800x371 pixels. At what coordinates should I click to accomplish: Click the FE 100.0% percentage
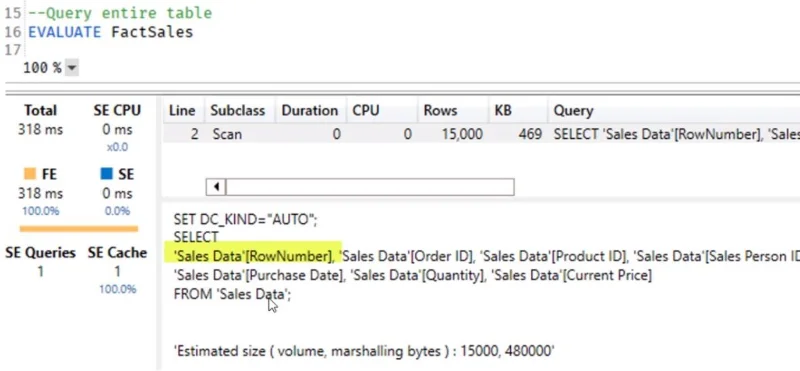point(40,211)
